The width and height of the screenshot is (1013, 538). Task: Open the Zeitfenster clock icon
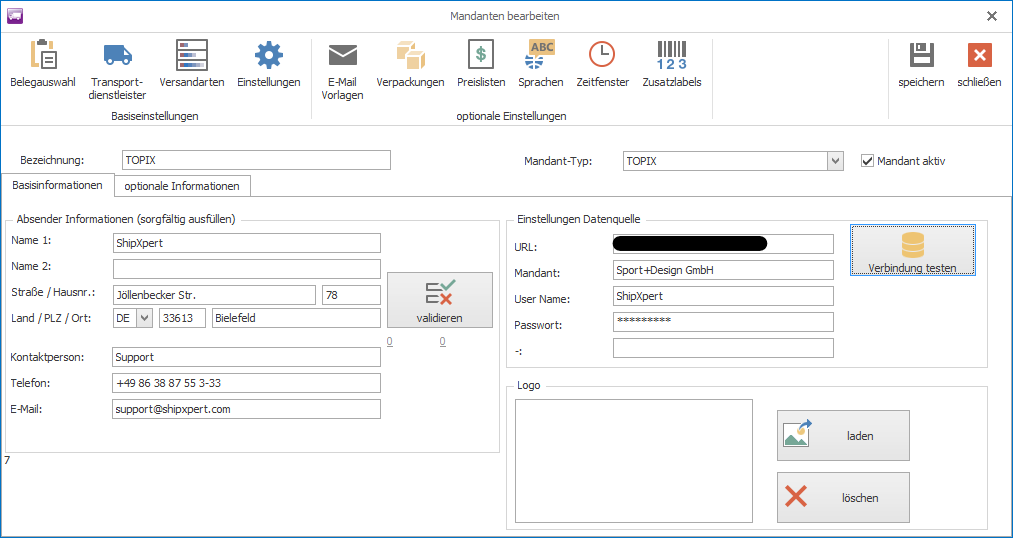tap(602, 55)
